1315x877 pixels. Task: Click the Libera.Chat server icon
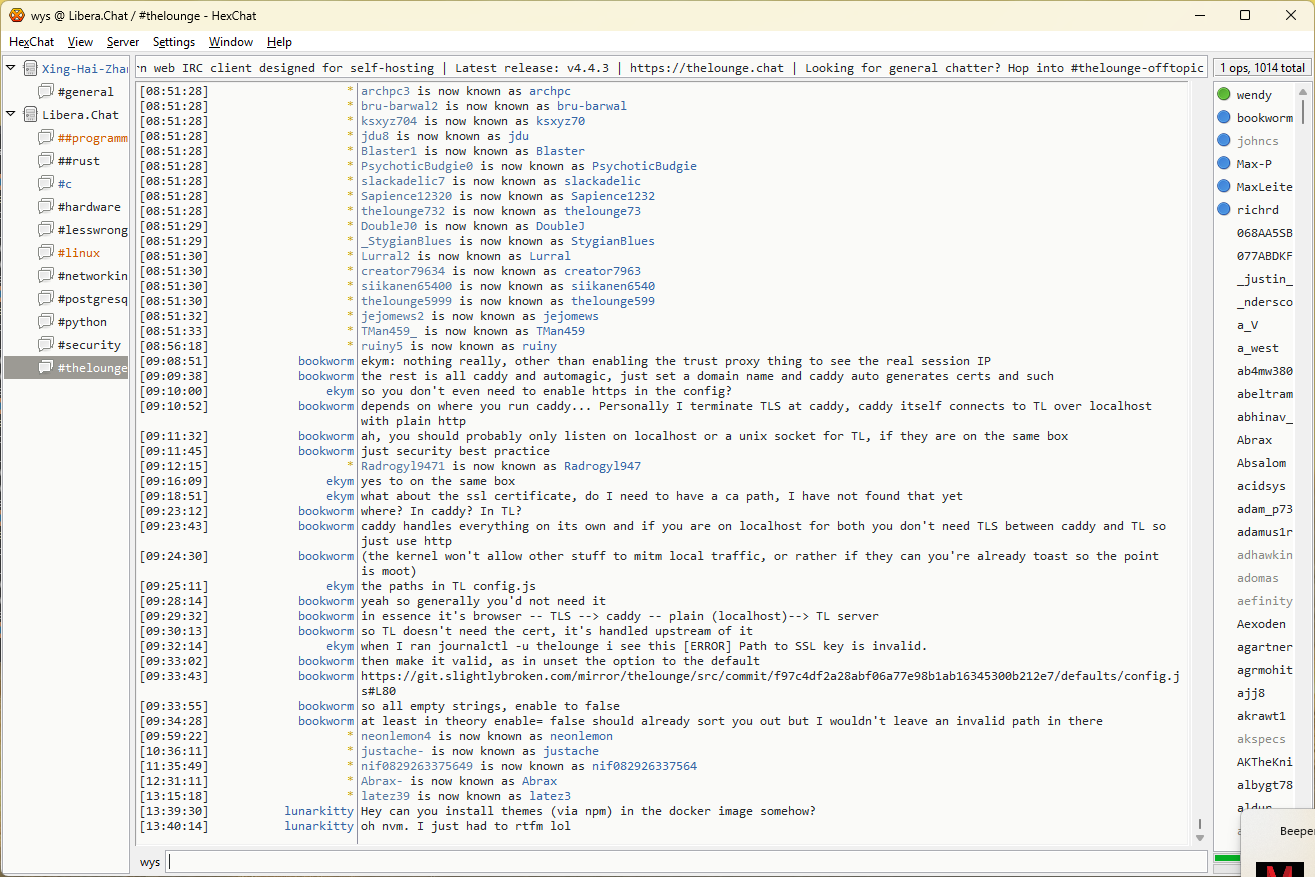point(30,115)
